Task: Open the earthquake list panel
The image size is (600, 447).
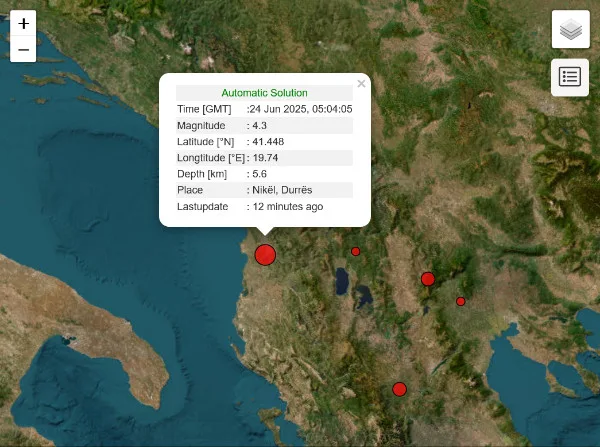Action: [570, 77]
